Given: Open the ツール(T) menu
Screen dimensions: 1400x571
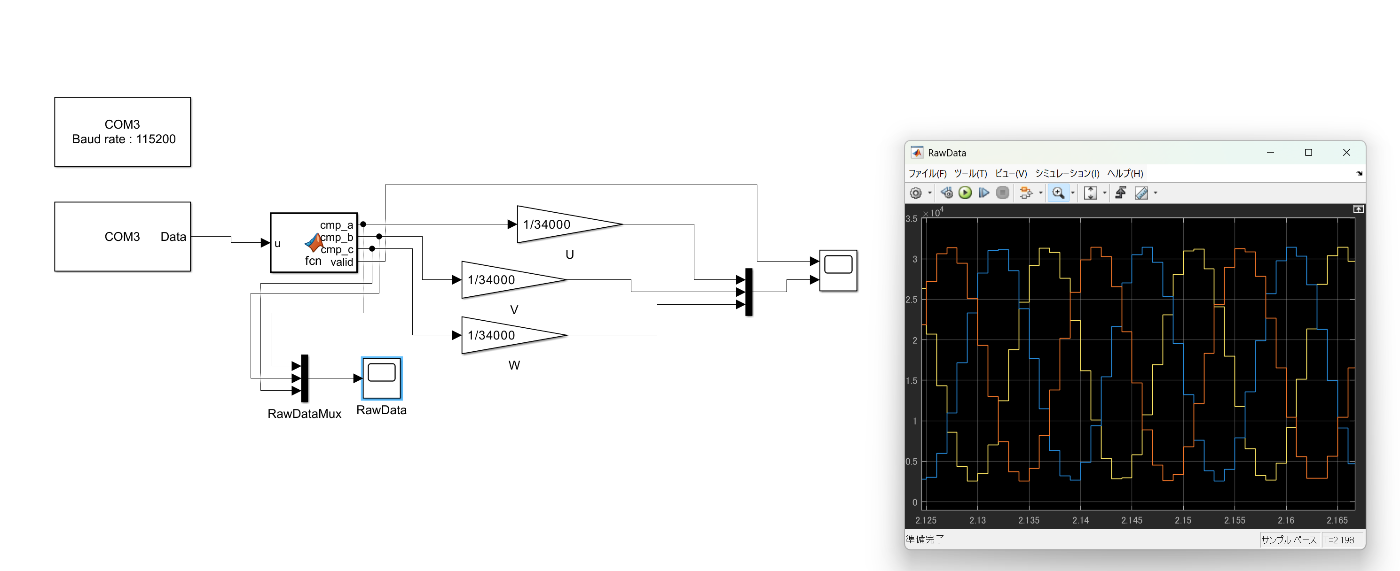Looking at the screenshot, I should point(970,174).
